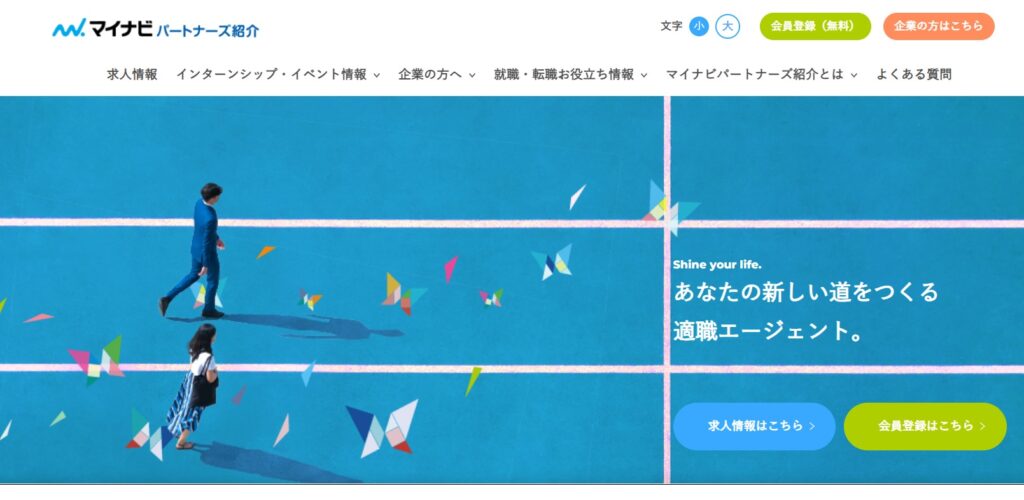This screenshot has width=1024, height=500.
Task: Expand 企業の方へ dropdown chevron
Action: (472, 76)
